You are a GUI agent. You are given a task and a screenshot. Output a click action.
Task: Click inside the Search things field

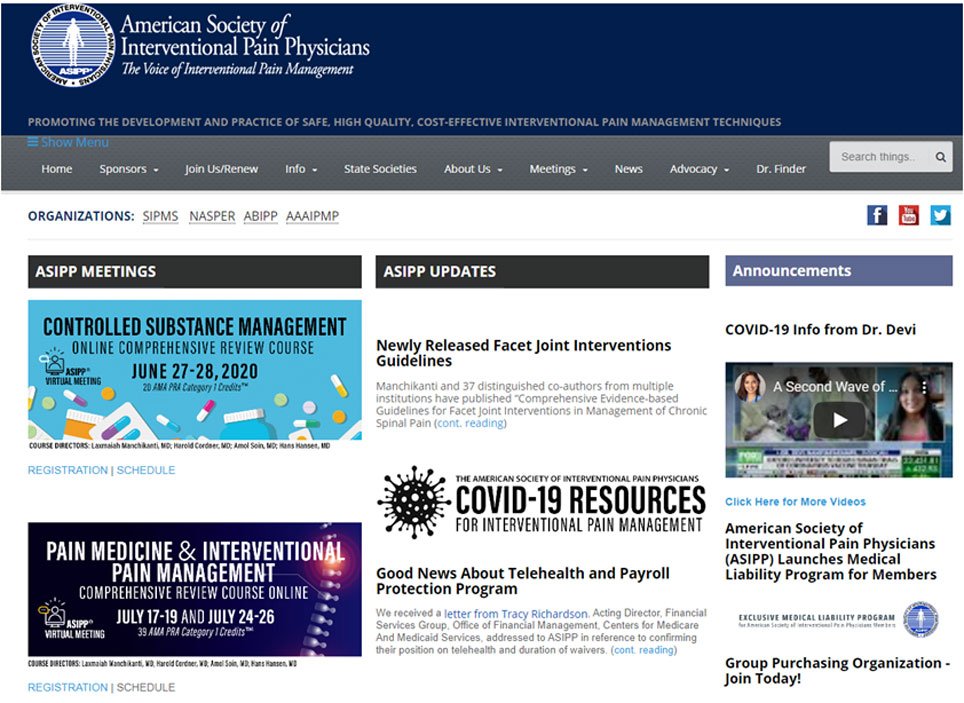click(x=881, y=157)
